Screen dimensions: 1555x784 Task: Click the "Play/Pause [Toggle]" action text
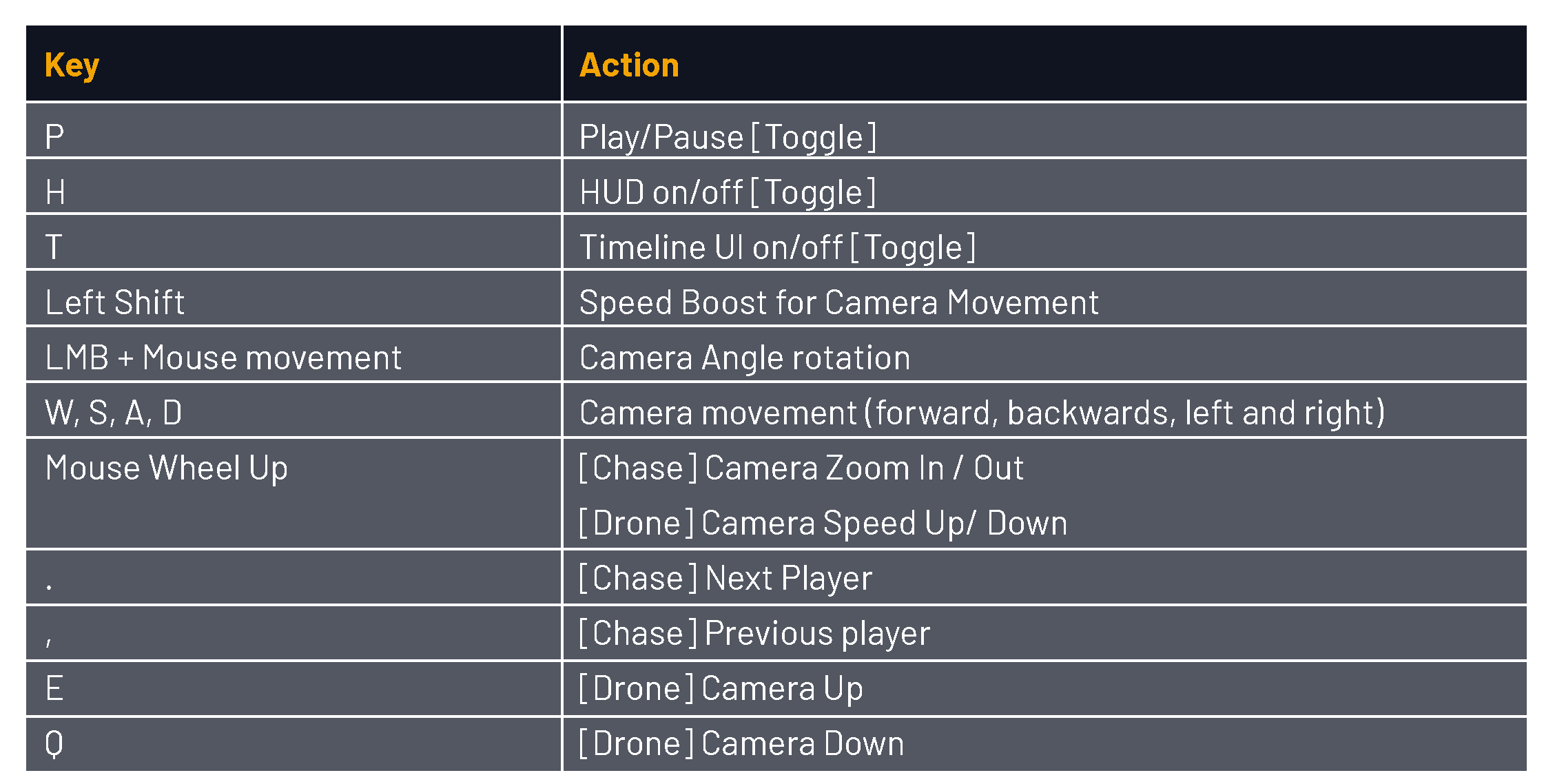point(728,137)
